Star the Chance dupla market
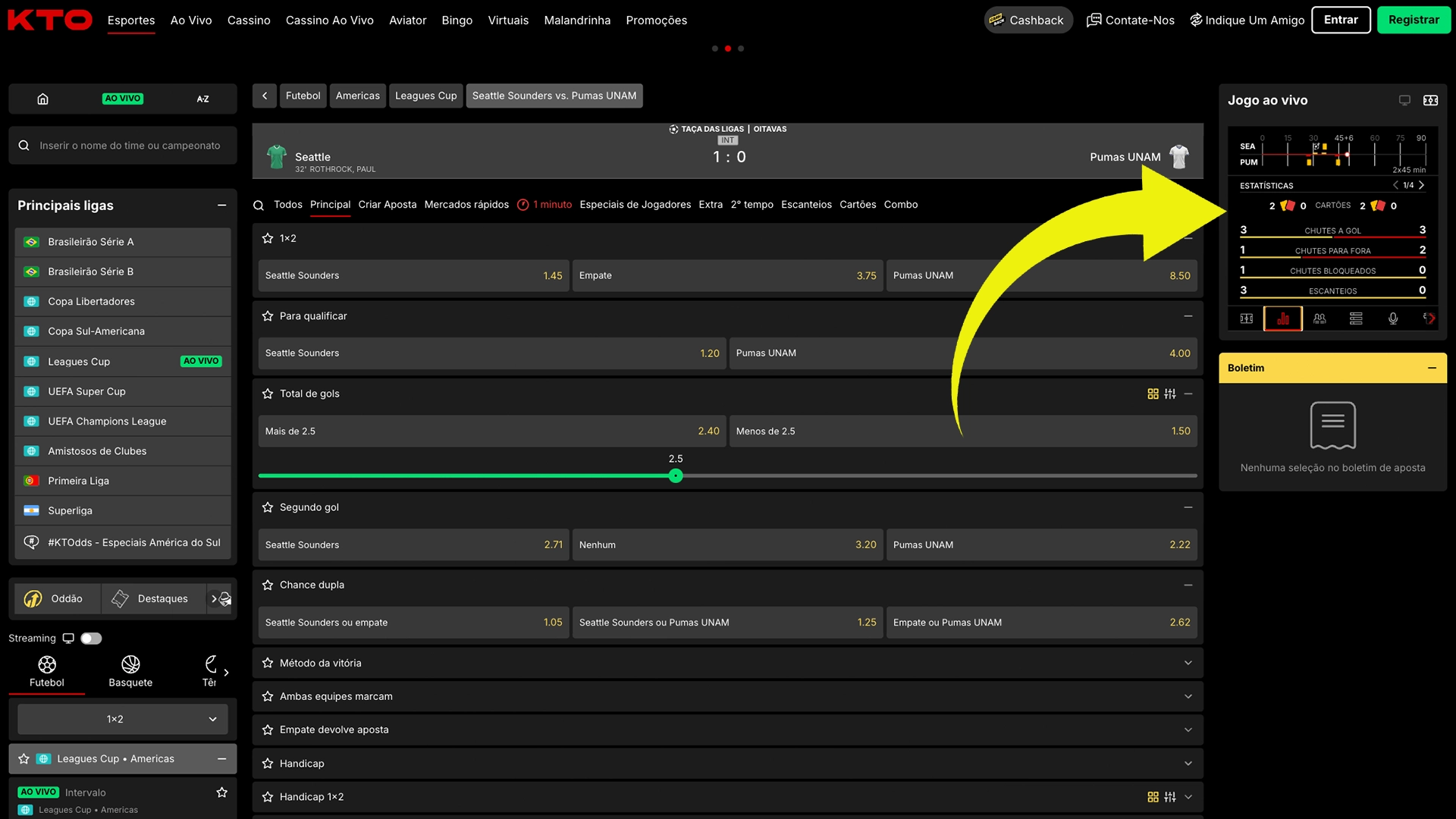Image resolution: width=1456 pixels, height=819 pixels. click(x=268, y=585)
